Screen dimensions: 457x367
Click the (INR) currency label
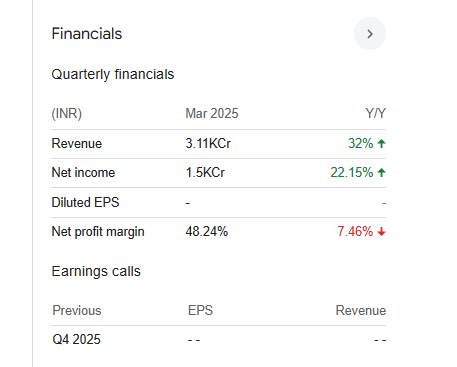pyautogui.click(x=66, y=113)
